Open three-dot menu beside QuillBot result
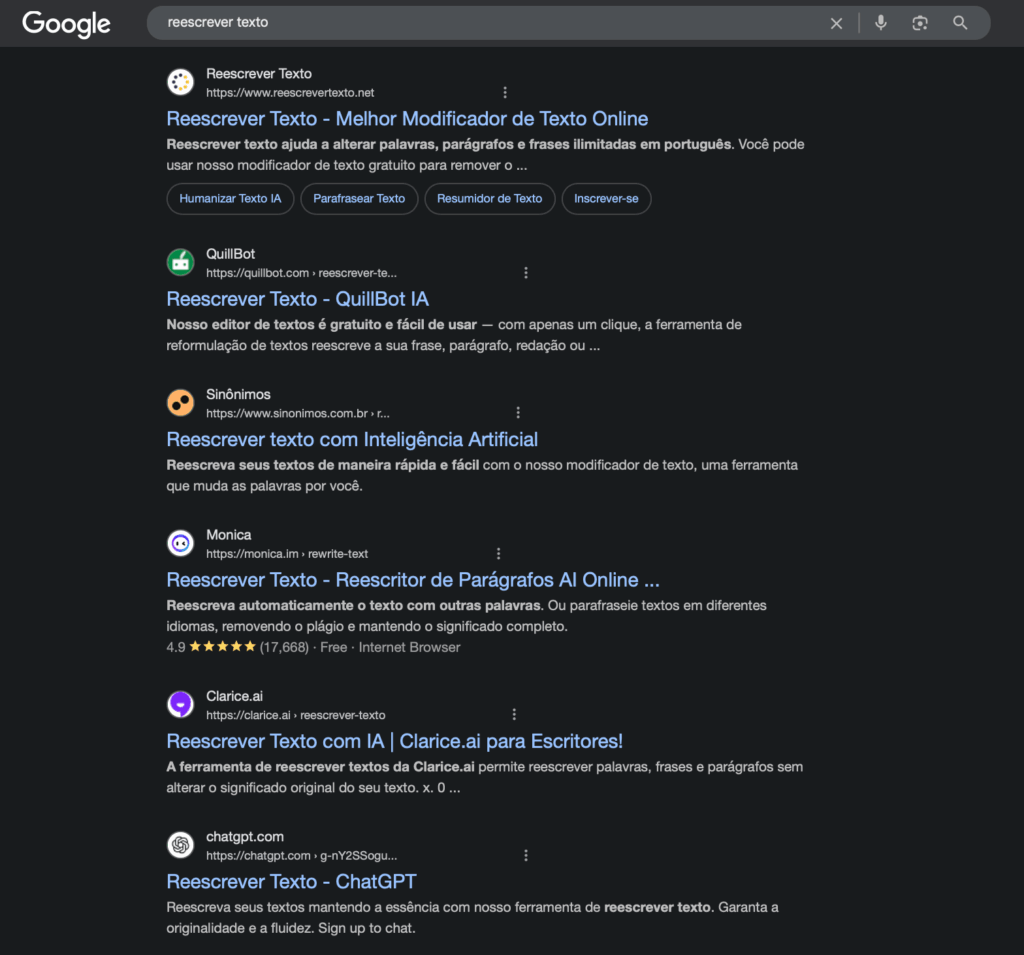 (x=526, y=273)
